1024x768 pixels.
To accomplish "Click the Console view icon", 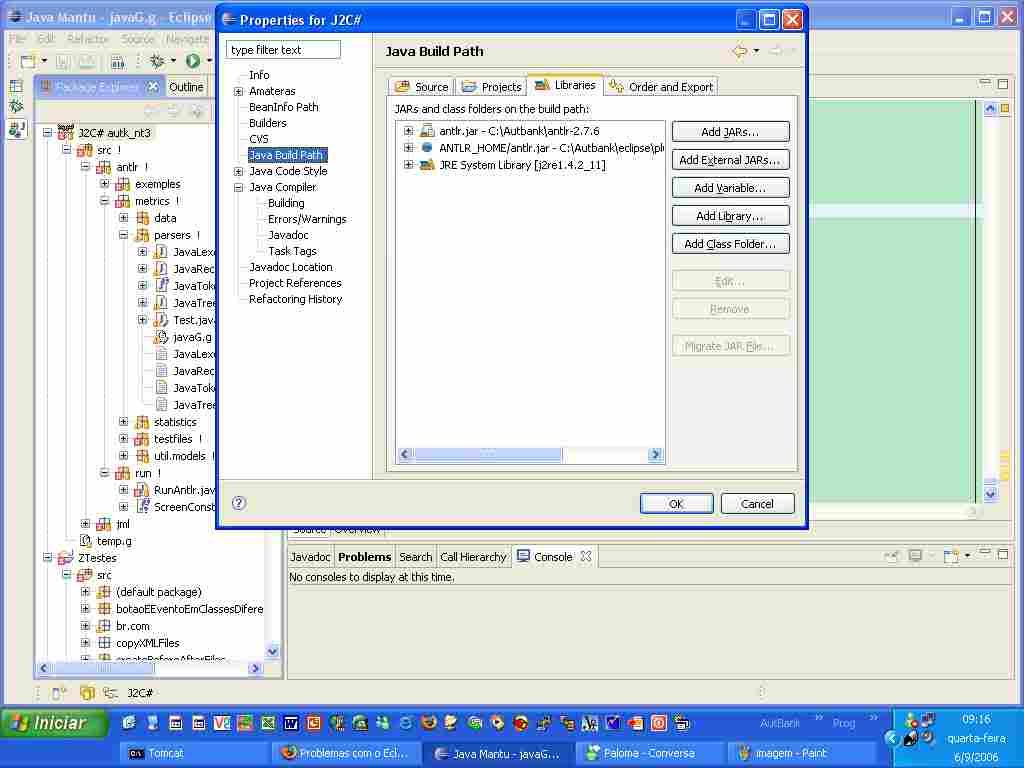I will (523, 557).
